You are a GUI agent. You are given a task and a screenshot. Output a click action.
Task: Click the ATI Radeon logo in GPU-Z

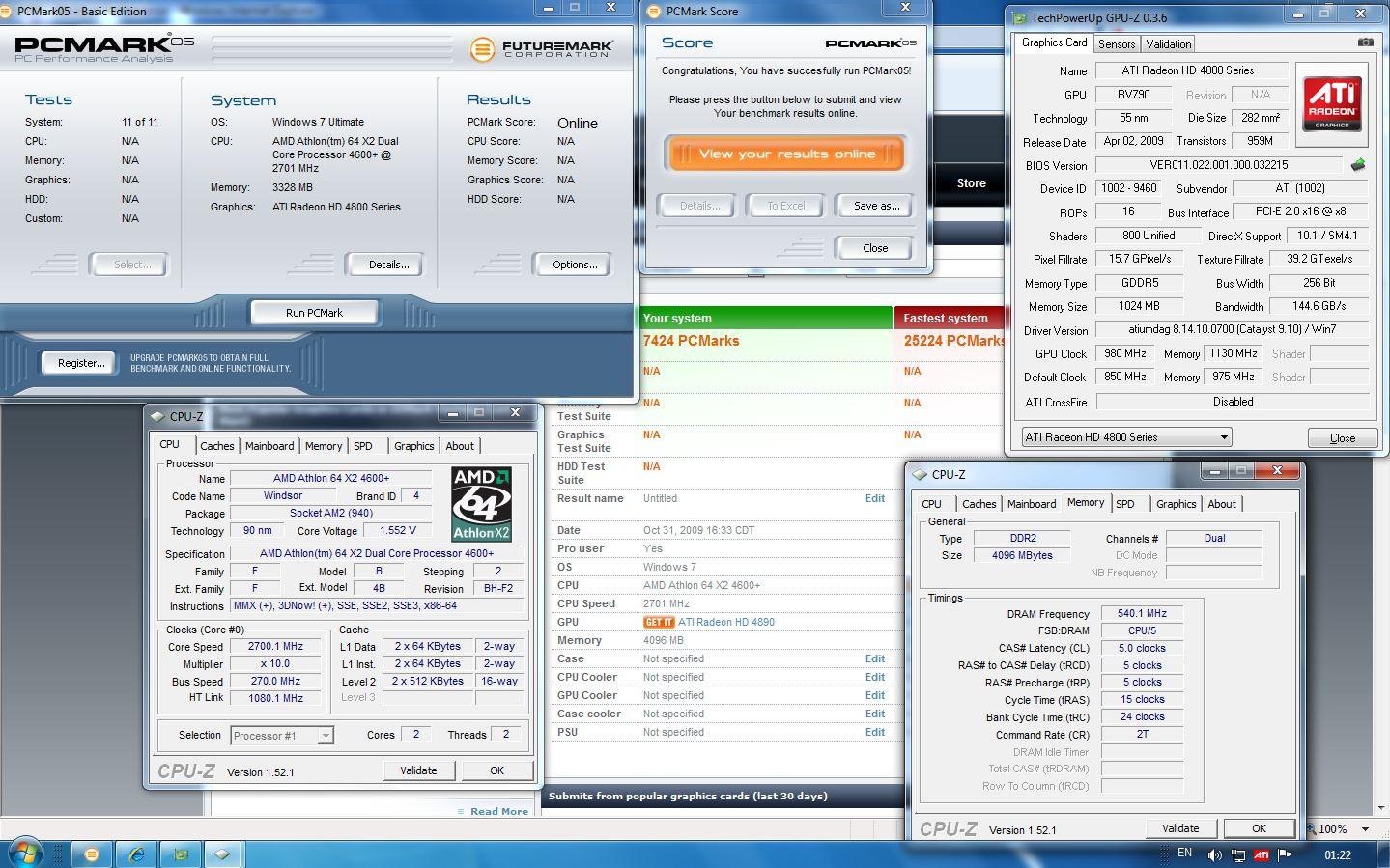1332,103
